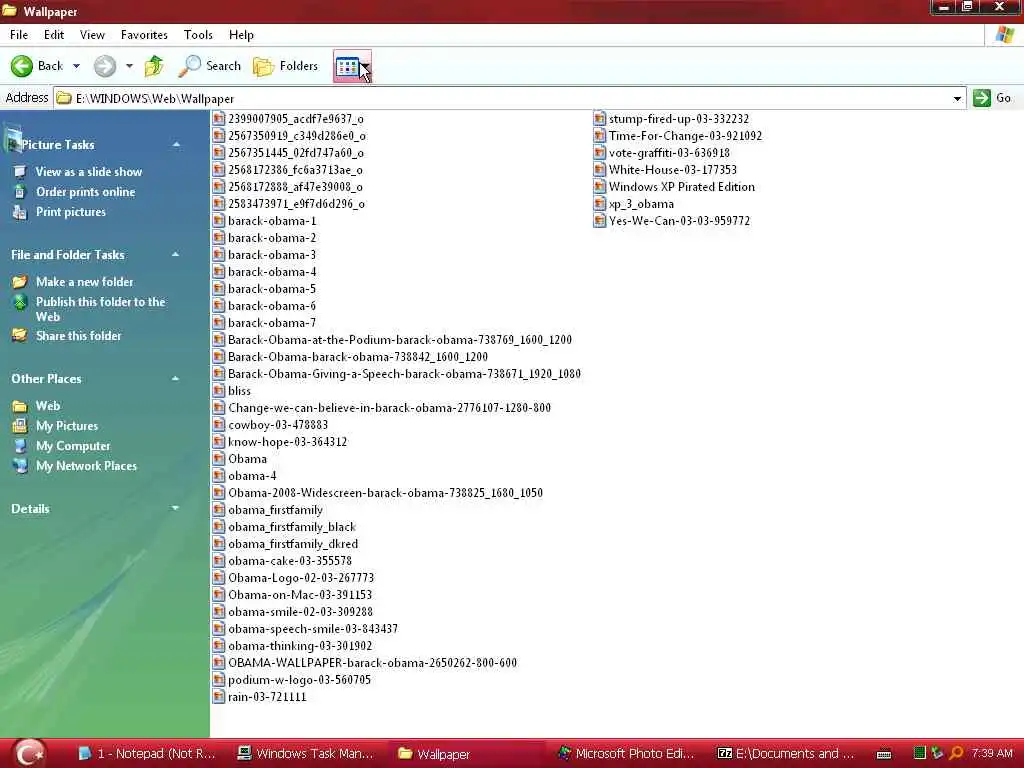Switch to E:\Documents and taskbar button
Viewport: 1024px width, 768px height.
pyautogui.click(x=786, y=754)
